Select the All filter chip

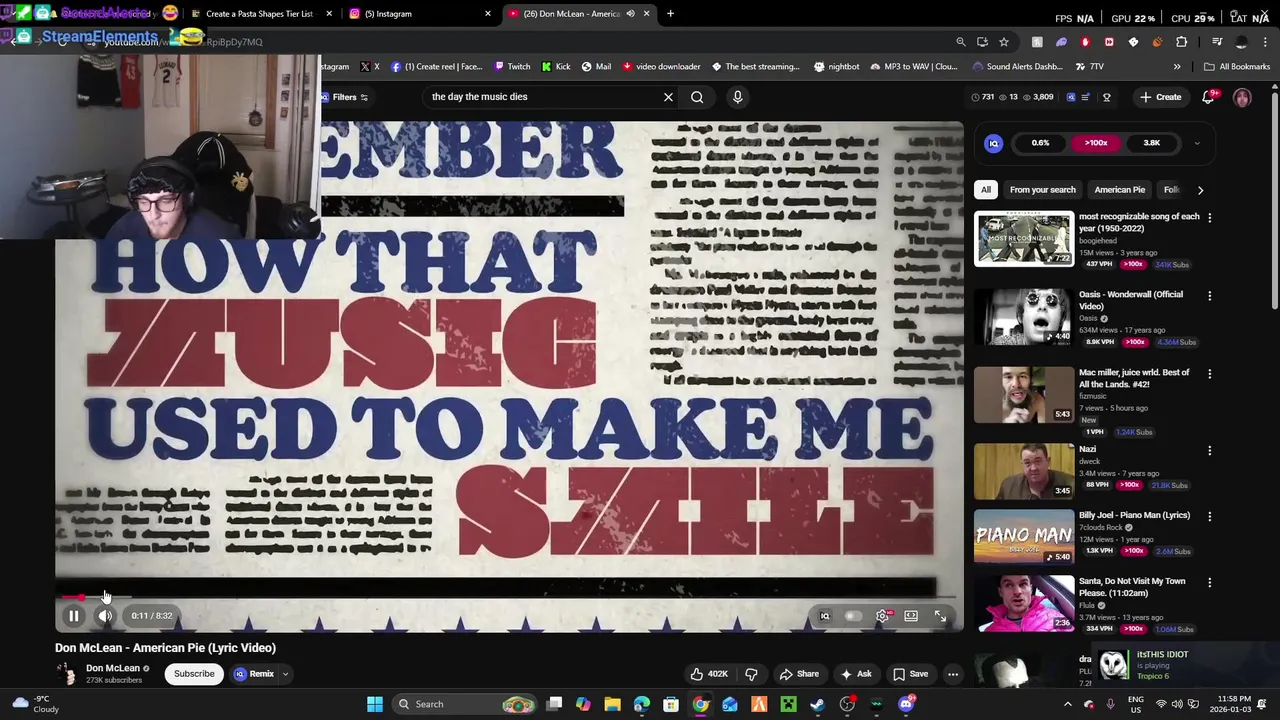click(986, 190)
